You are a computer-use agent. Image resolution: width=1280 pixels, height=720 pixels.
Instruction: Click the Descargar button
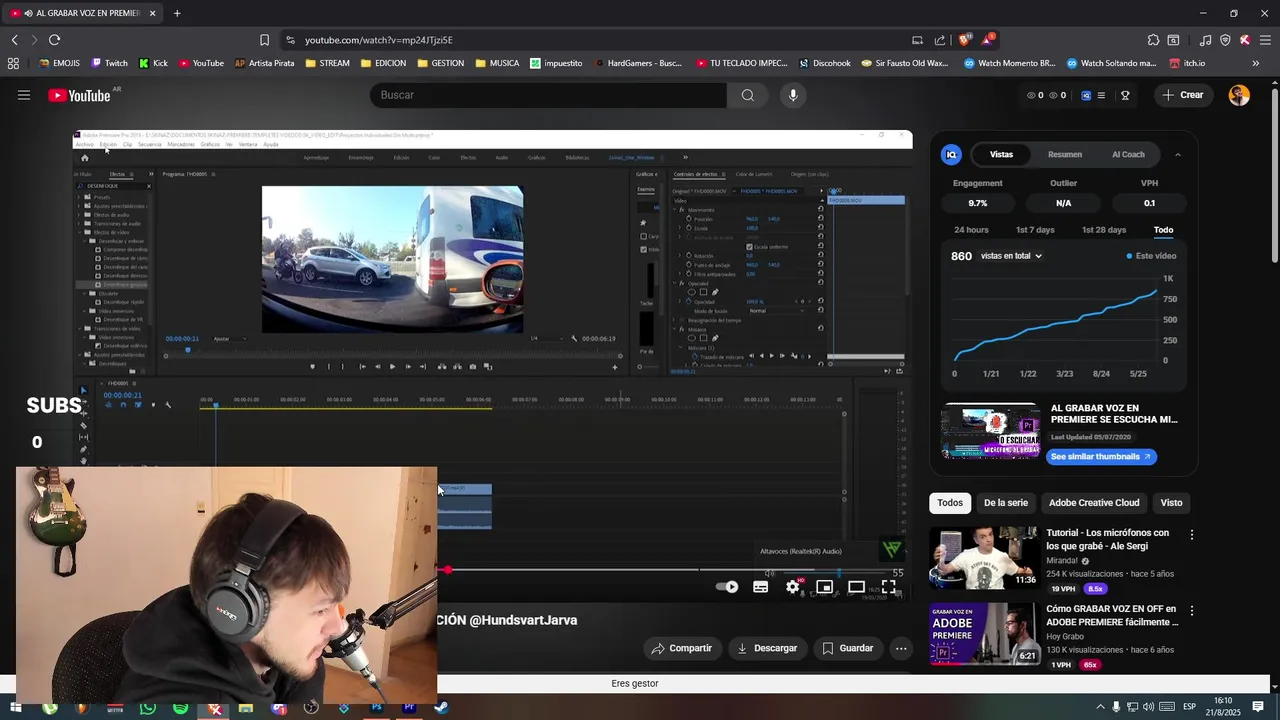point(767,648)
